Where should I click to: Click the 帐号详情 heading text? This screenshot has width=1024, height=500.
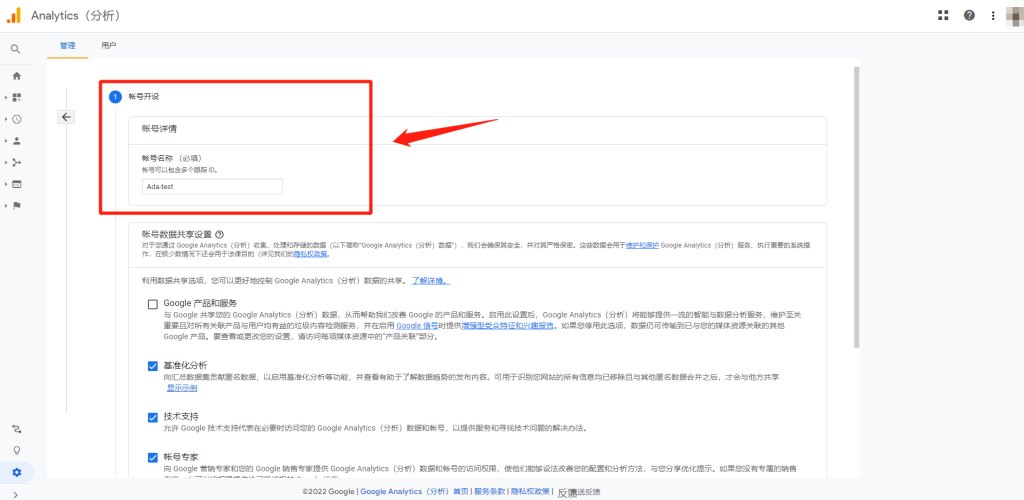tap(159, 129)
